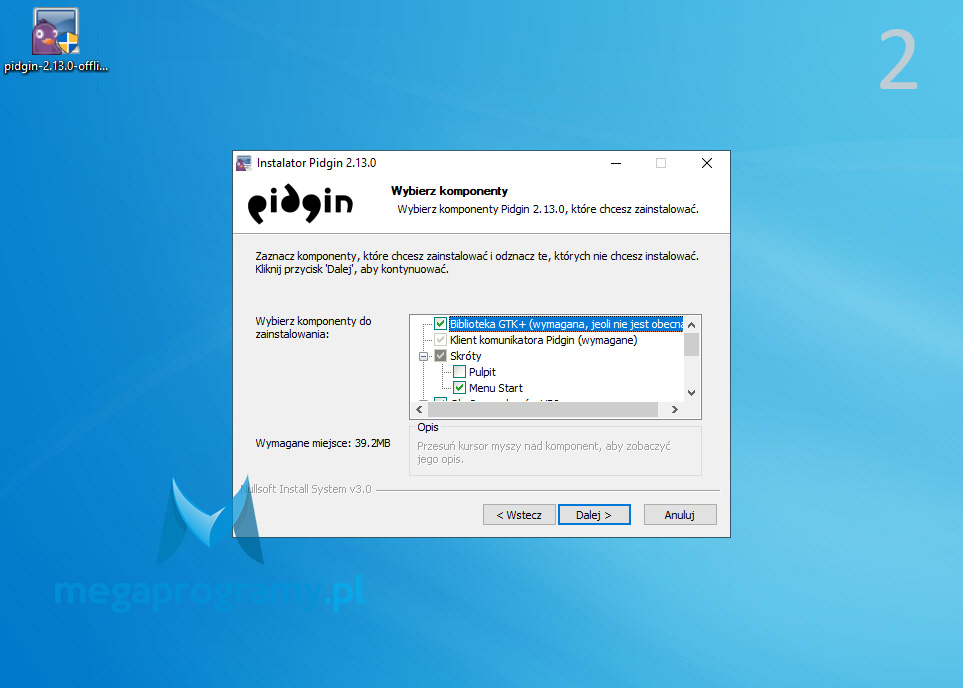Click the vertical scrollbar thumb in component list
Screen dimensions: 963x688
pos(692,344)
